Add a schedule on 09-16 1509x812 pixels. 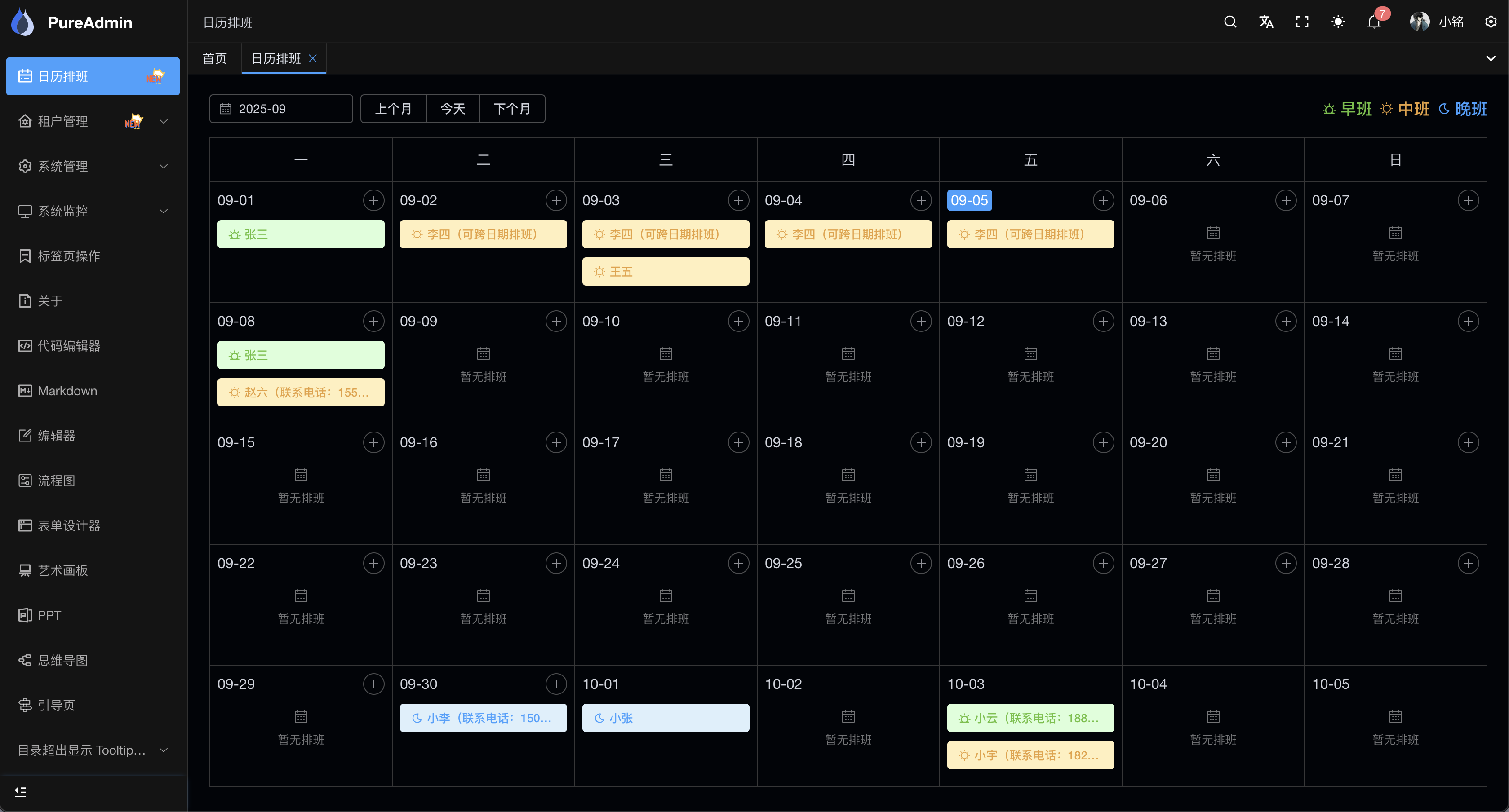(x=556, y=442)
